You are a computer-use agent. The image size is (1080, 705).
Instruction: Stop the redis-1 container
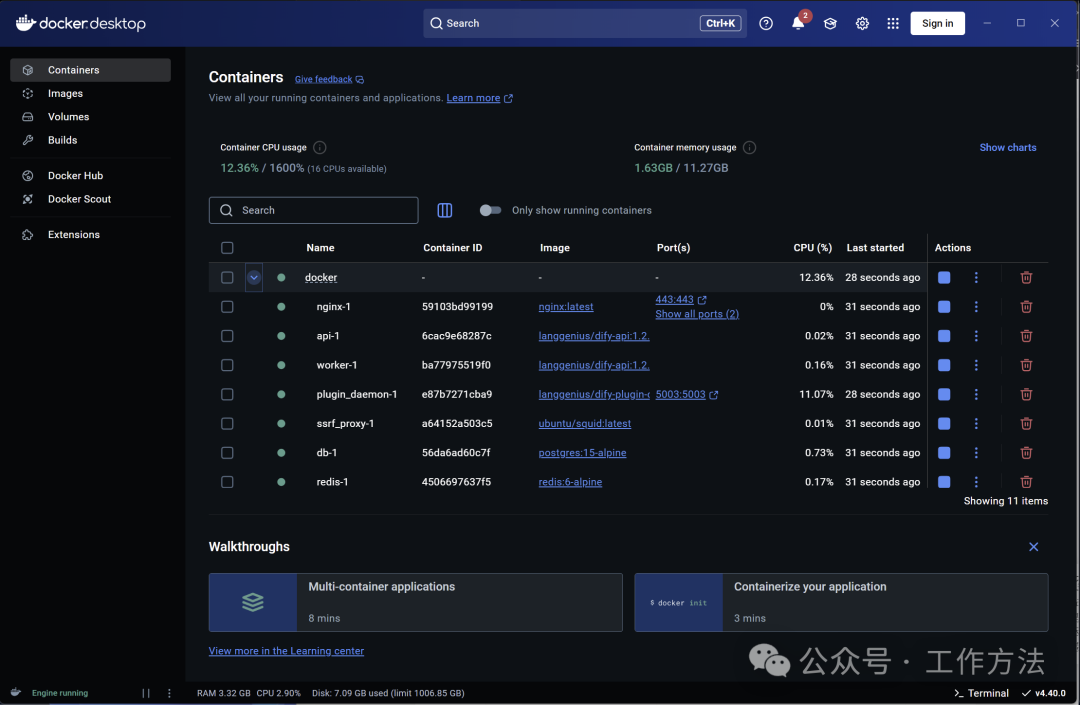pos(944,482)
